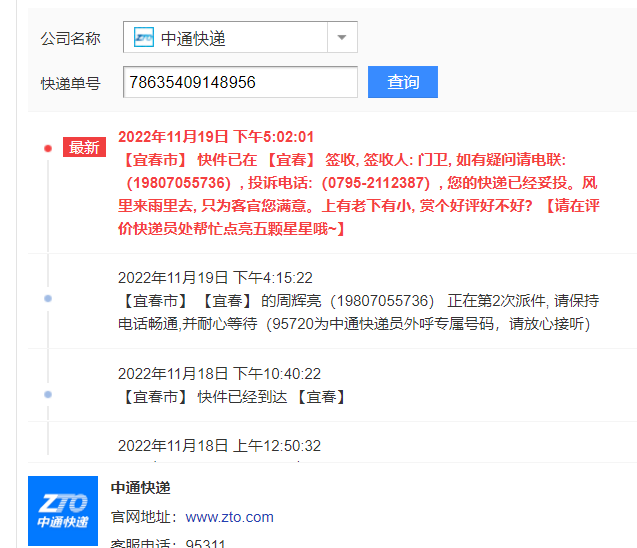
Task: Open the company name dropdown arrow
Action: pos(342,37)
